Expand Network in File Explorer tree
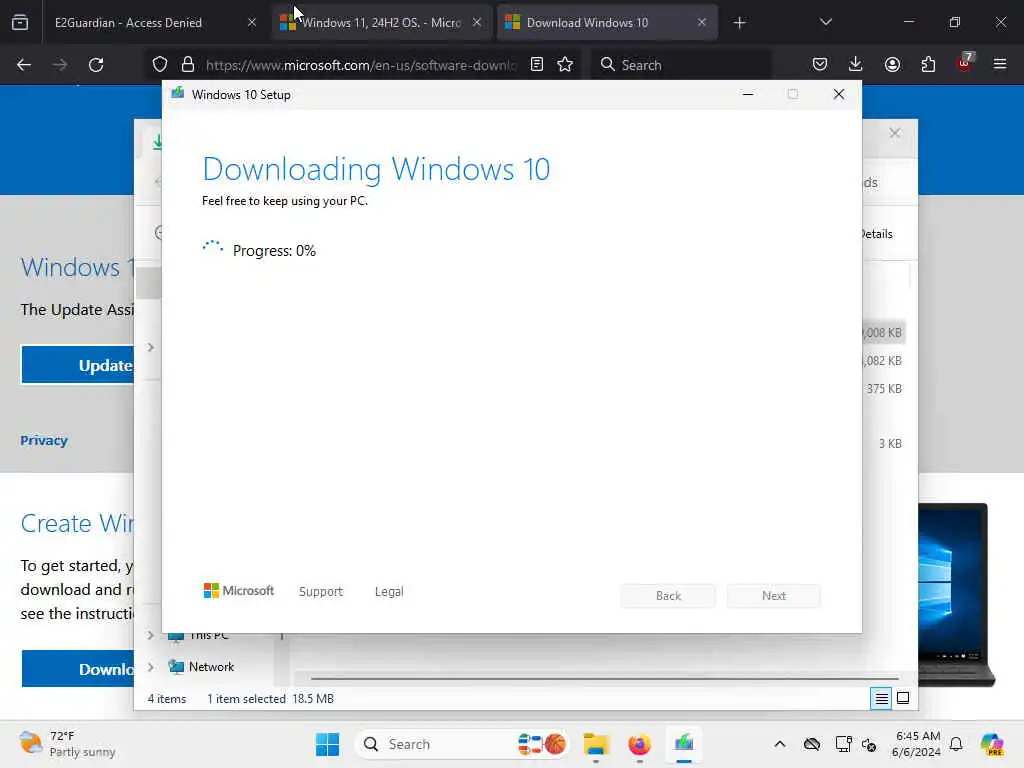1024x768 pixels. click(x=151, y=667)
